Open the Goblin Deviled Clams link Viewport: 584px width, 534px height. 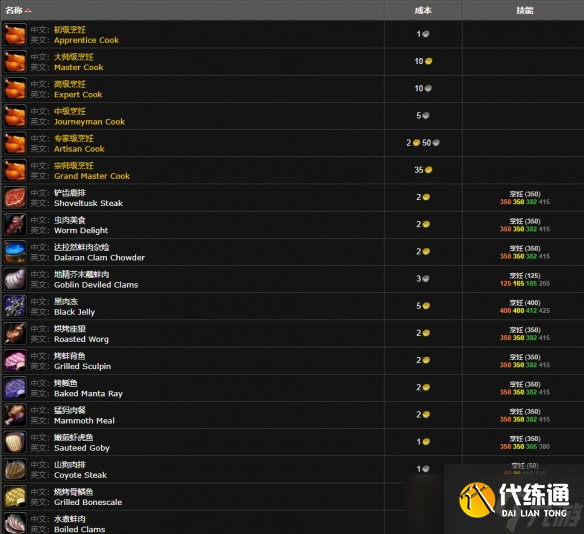[x=96, y=285]
